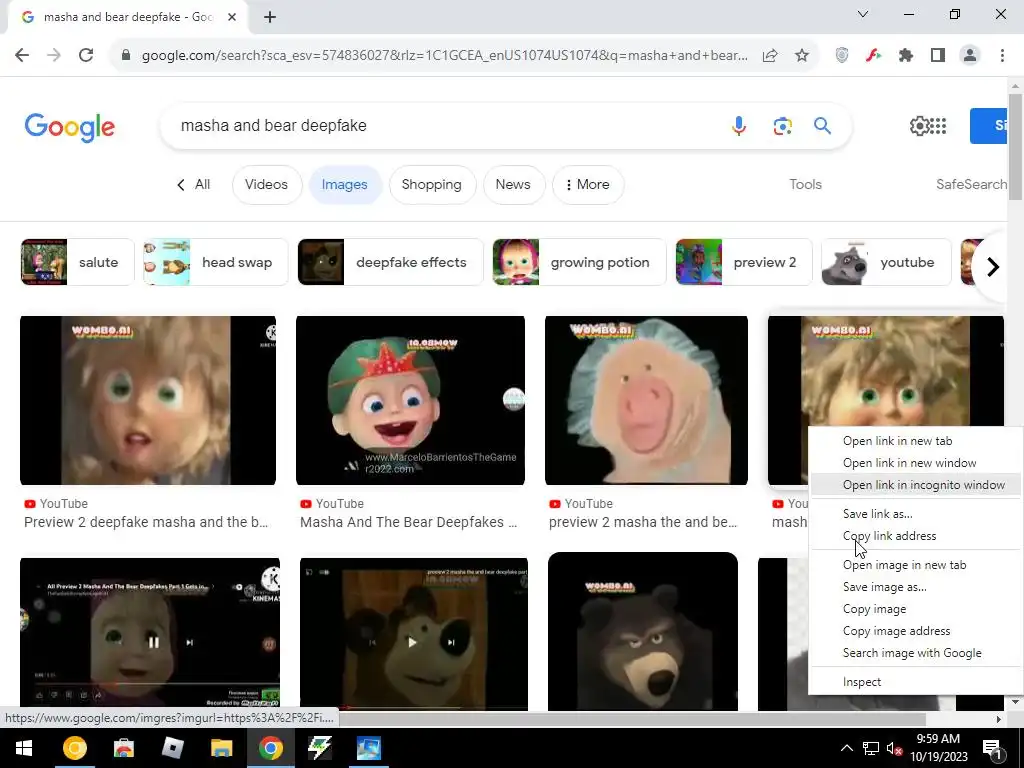1024x768 pixels.
Task: Open the notification center icon
Action: click(992, 748)
